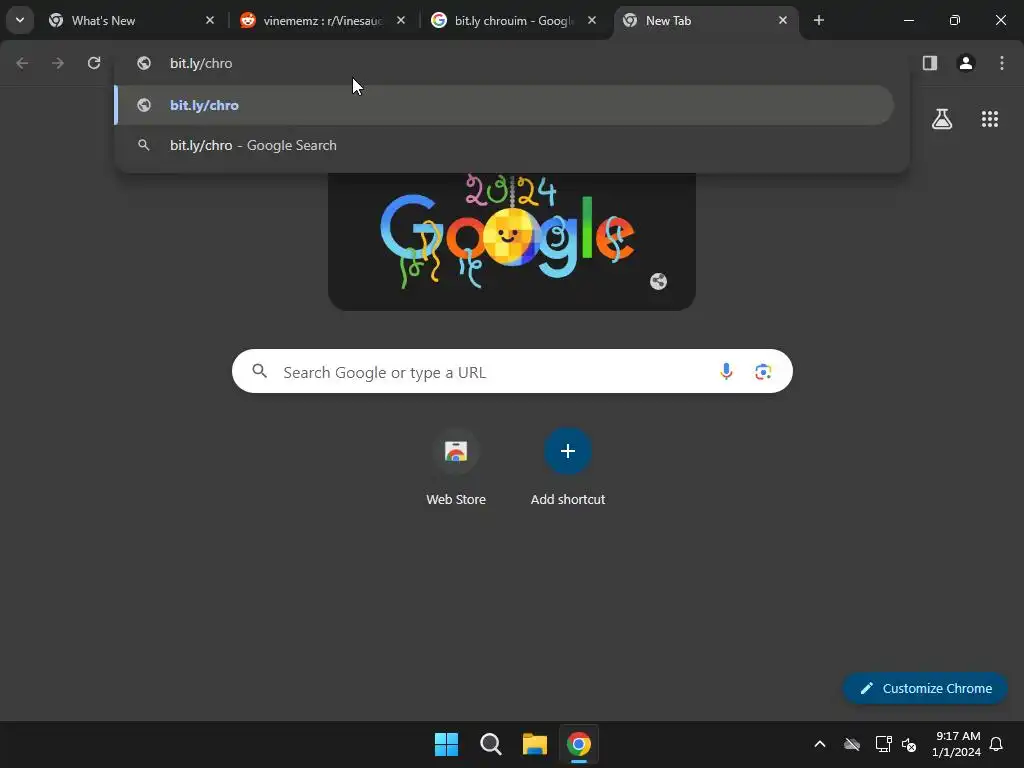Go back to the previous page
The image size is (1024, 768).
tap(22, 63)
